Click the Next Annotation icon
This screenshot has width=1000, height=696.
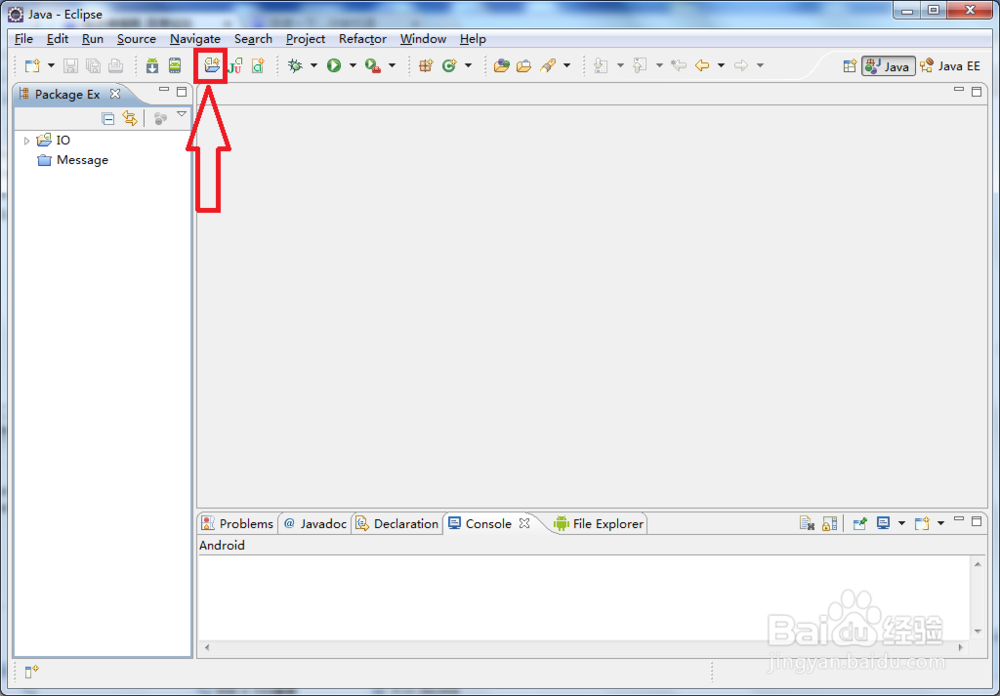pyautogui.click(x=601, y=65)
